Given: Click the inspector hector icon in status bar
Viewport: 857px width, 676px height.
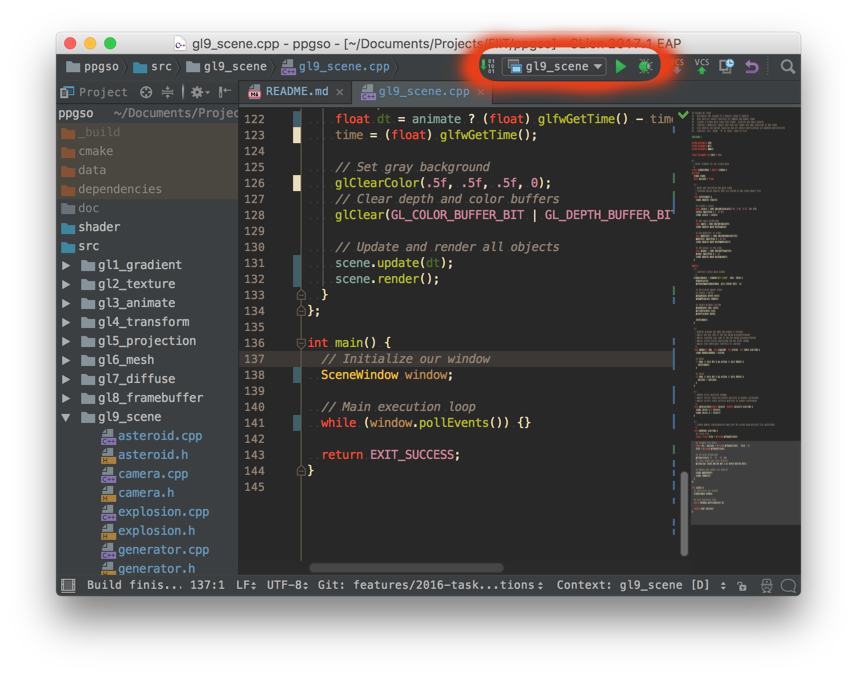Looking at the screenshot, I should click(766, 586).
